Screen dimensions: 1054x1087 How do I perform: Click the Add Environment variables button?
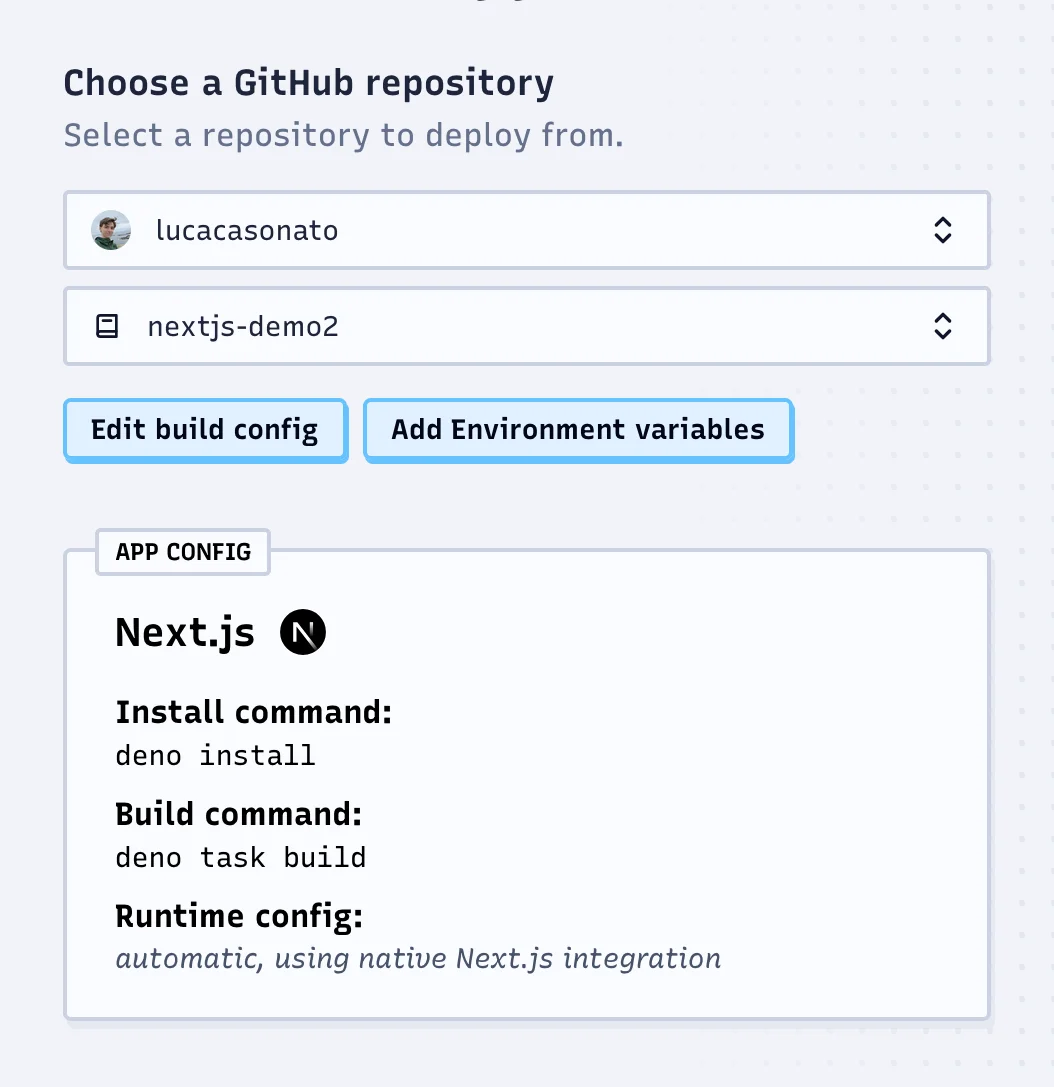[578, 429]
